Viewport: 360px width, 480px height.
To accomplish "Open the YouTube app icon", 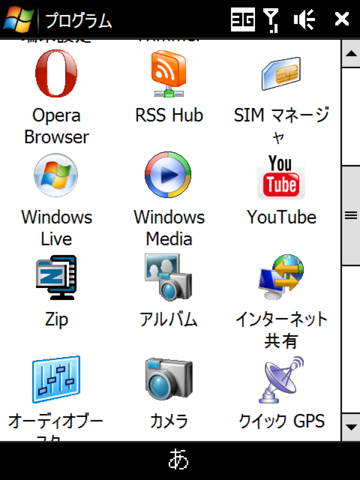I will click(x=281, y=177).
